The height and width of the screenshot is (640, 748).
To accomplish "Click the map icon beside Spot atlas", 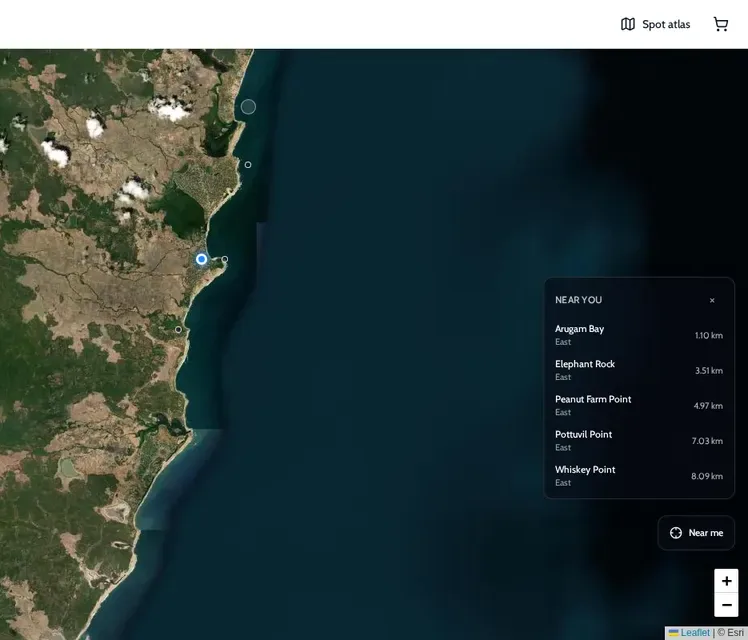I will click(628, 24).
